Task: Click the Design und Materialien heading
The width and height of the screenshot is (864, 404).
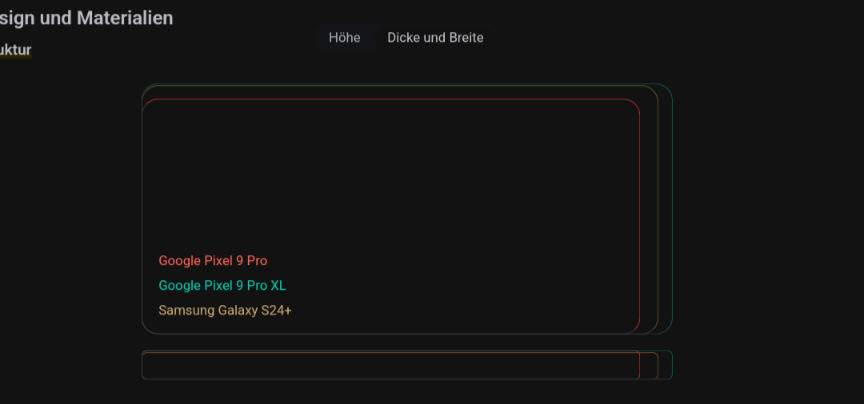Action: click(86, 18)
